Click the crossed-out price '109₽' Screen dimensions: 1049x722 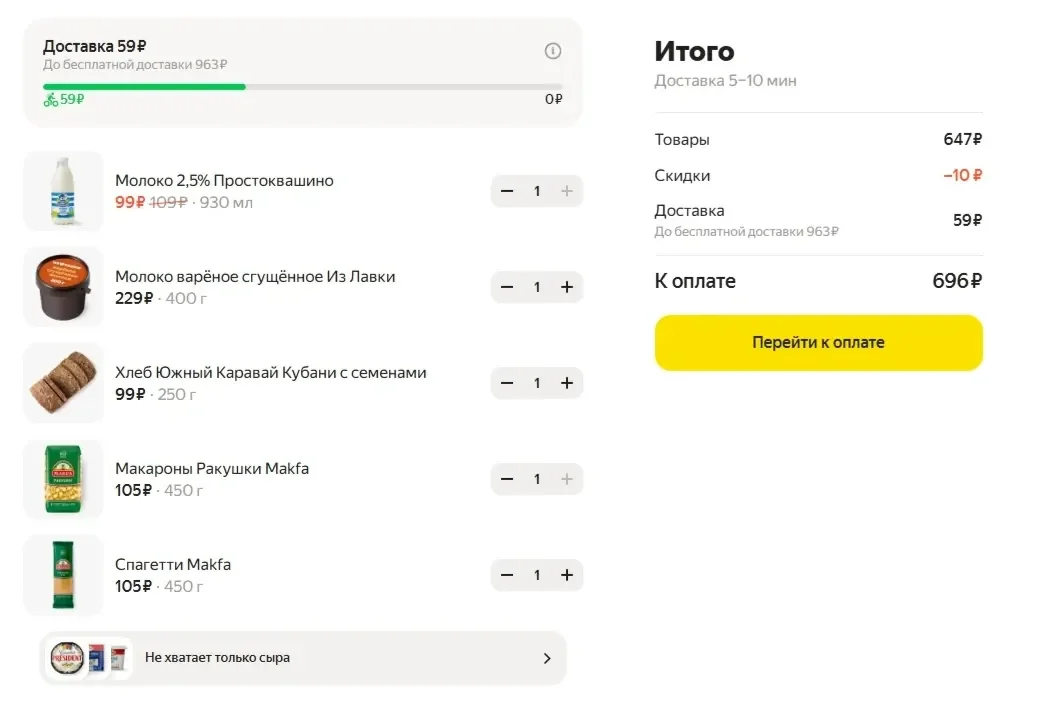(168, 203)
